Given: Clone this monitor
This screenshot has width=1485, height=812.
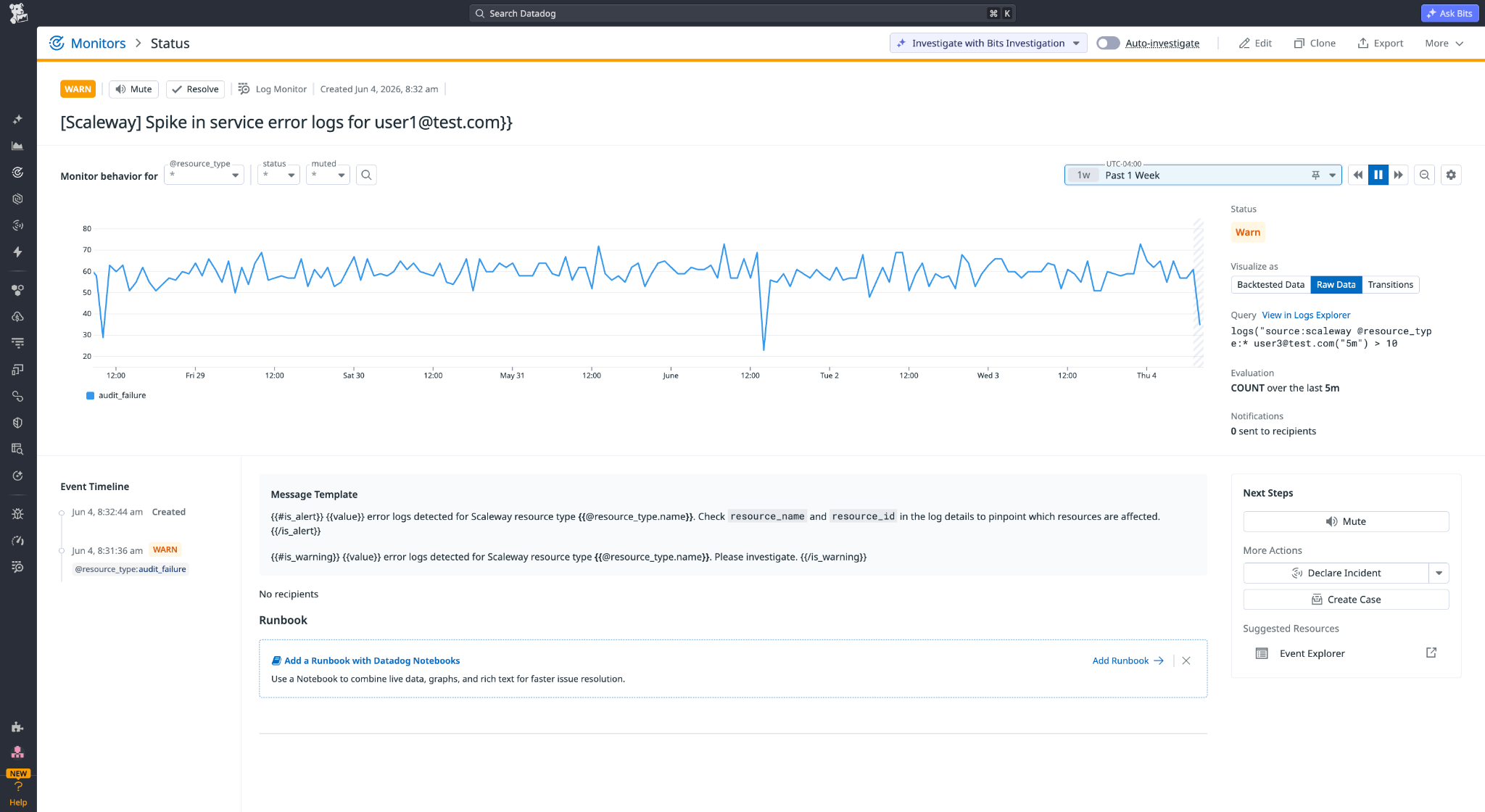Looking at the screenshot, I should pos(1315,43).
